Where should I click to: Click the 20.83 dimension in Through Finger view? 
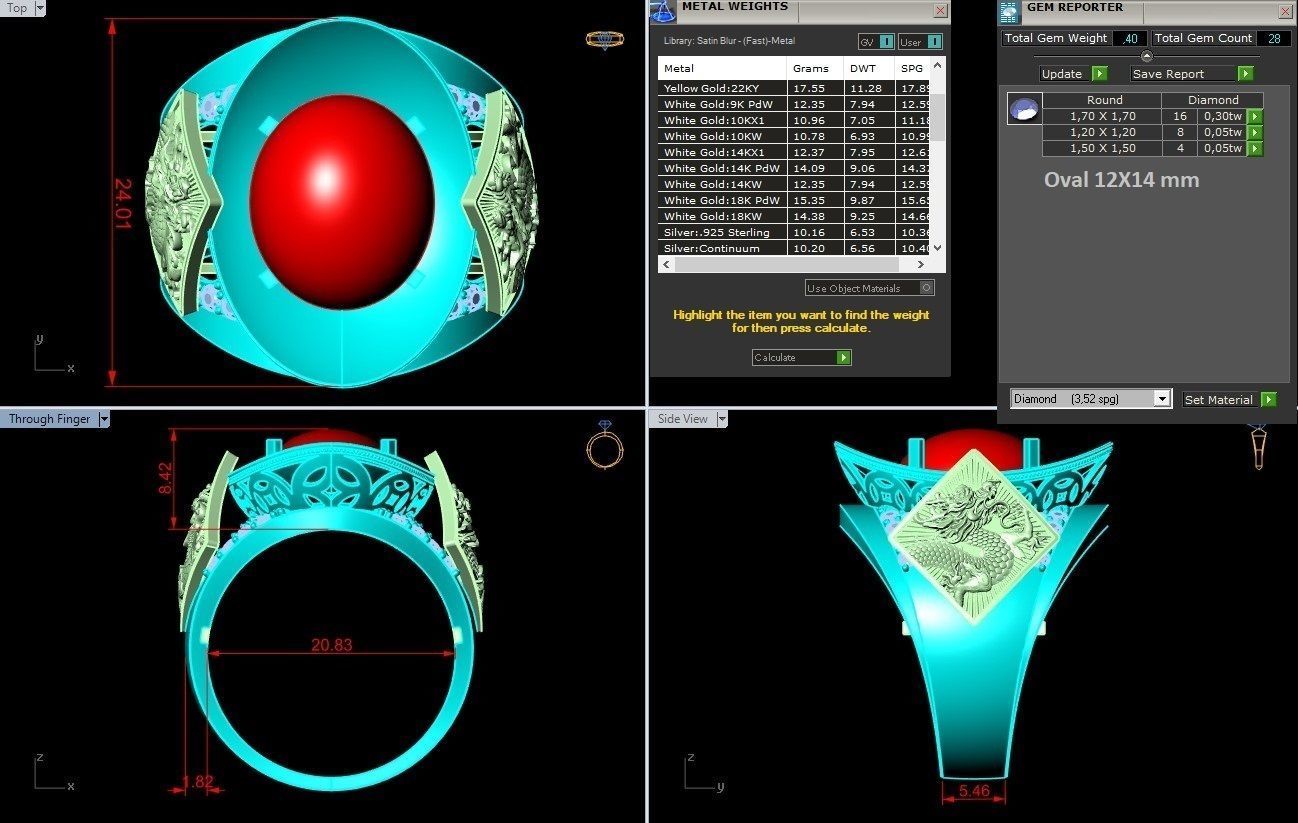point(331,645)
